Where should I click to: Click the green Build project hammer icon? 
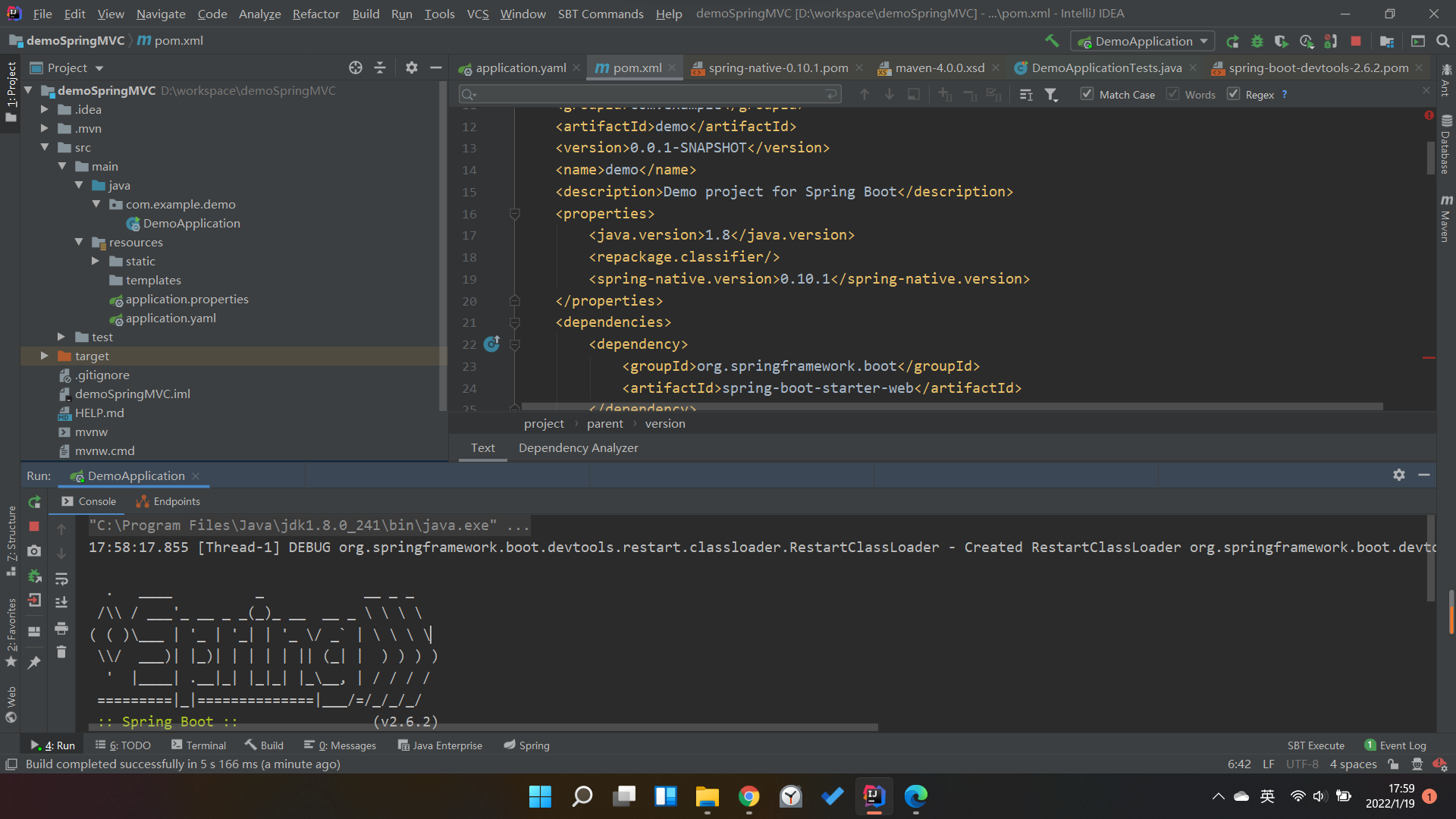click(x=1051, y=41)
